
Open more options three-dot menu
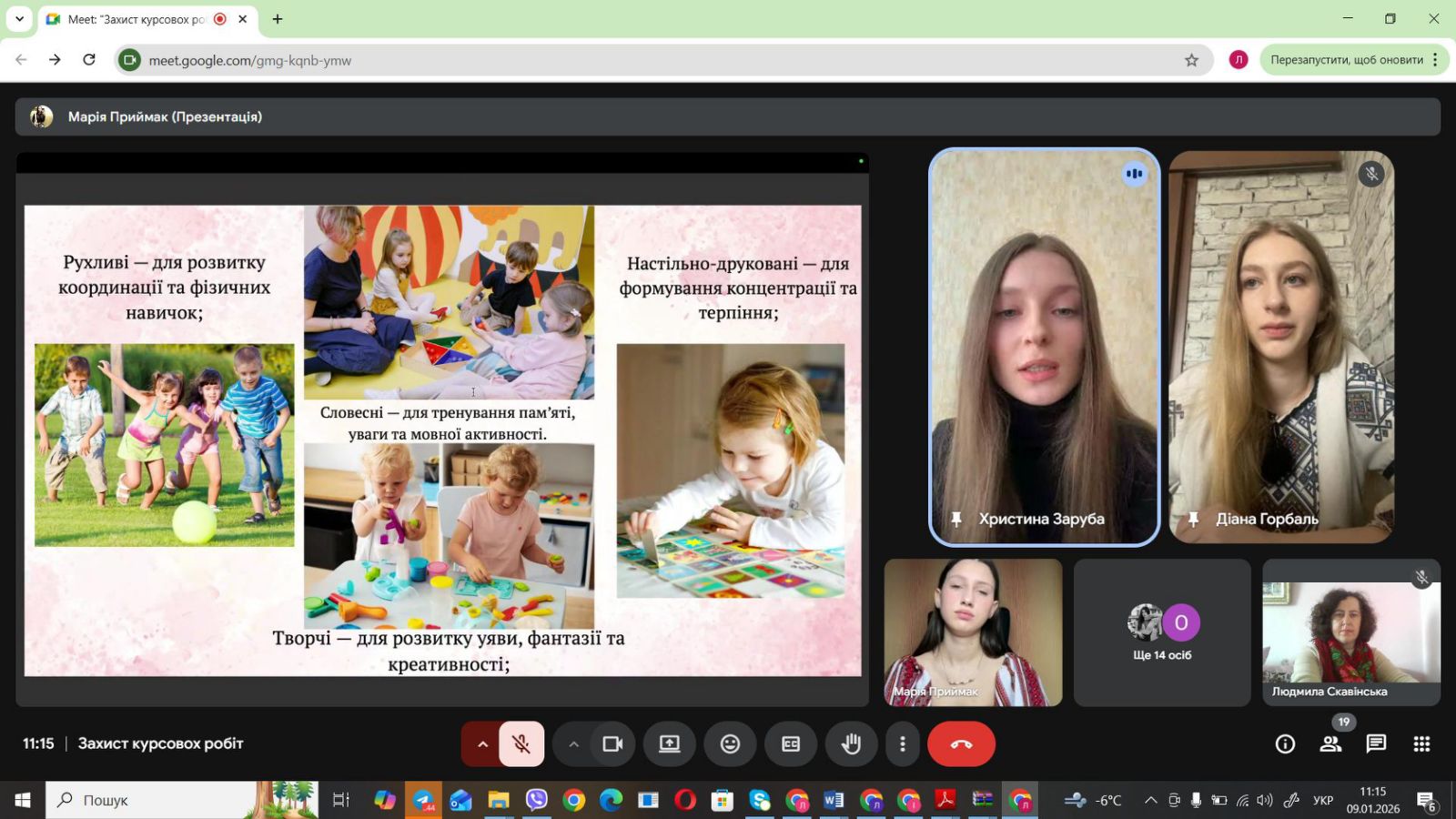(902, 744)
